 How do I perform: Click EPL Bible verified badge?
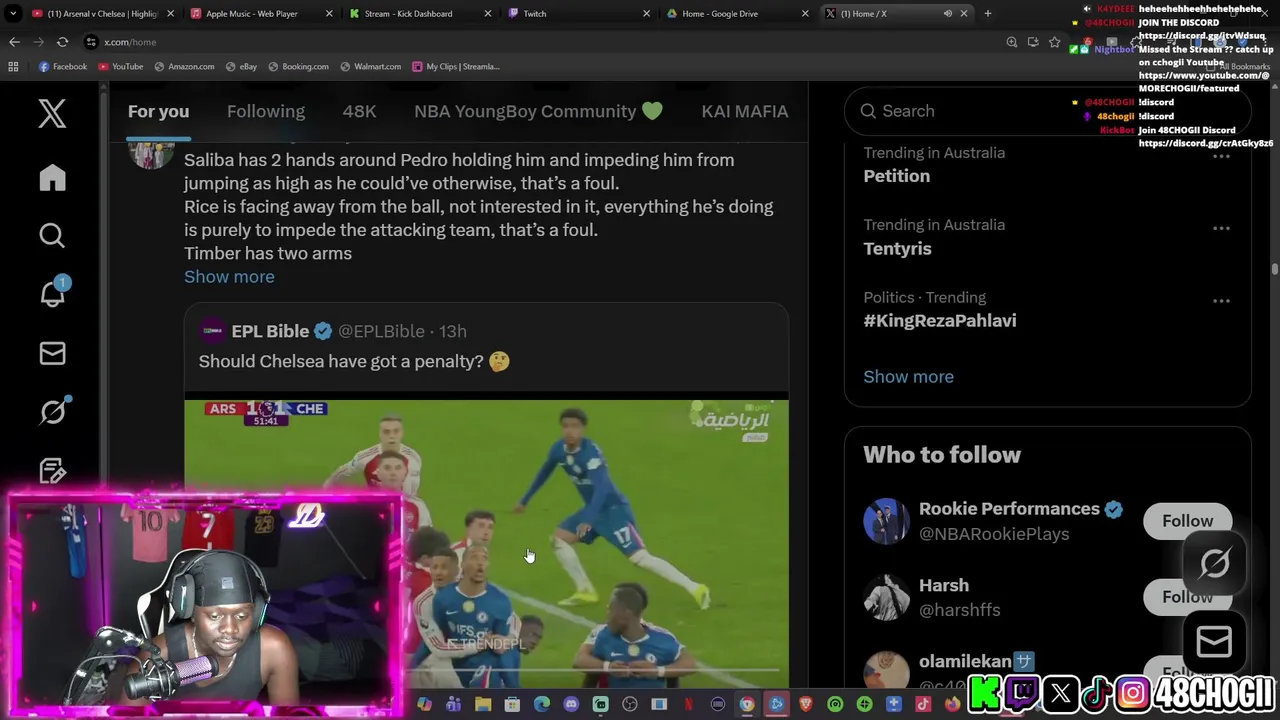click(x=323, y=331)
